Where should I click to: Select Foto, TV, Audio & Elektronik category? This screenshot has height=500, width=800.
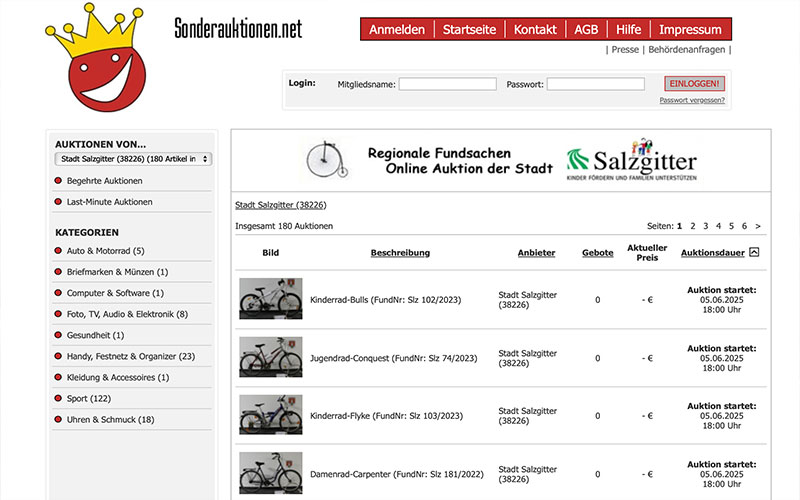coord(128,314)
